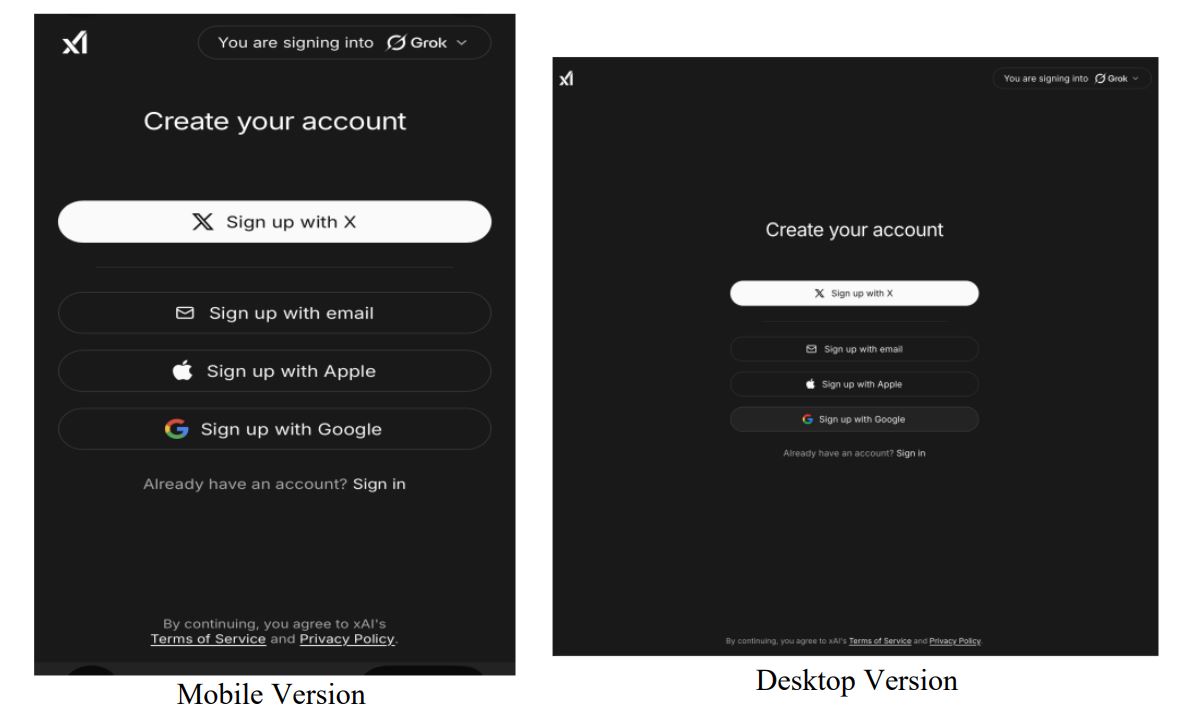The image size is (1192, 721).
Task: Select Sign up with Apple in desktop version
Action: click(x=854, y=384)
